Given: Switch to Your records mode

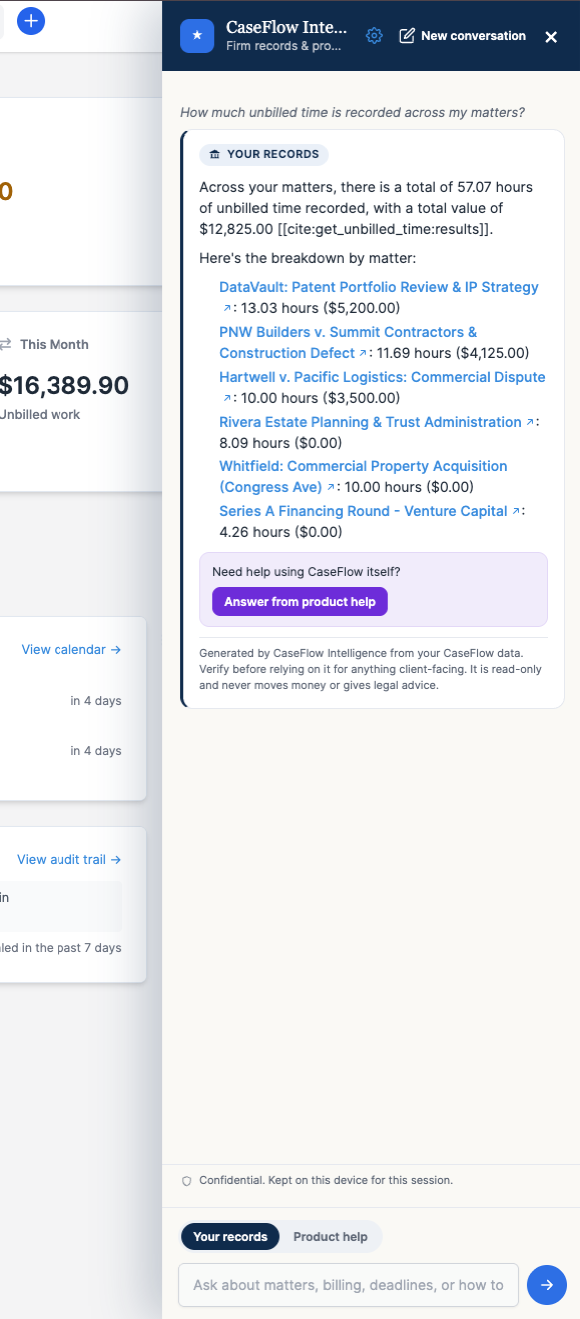Looking at the screenshot, I should pyautogui.click(x=230, y=1237).
